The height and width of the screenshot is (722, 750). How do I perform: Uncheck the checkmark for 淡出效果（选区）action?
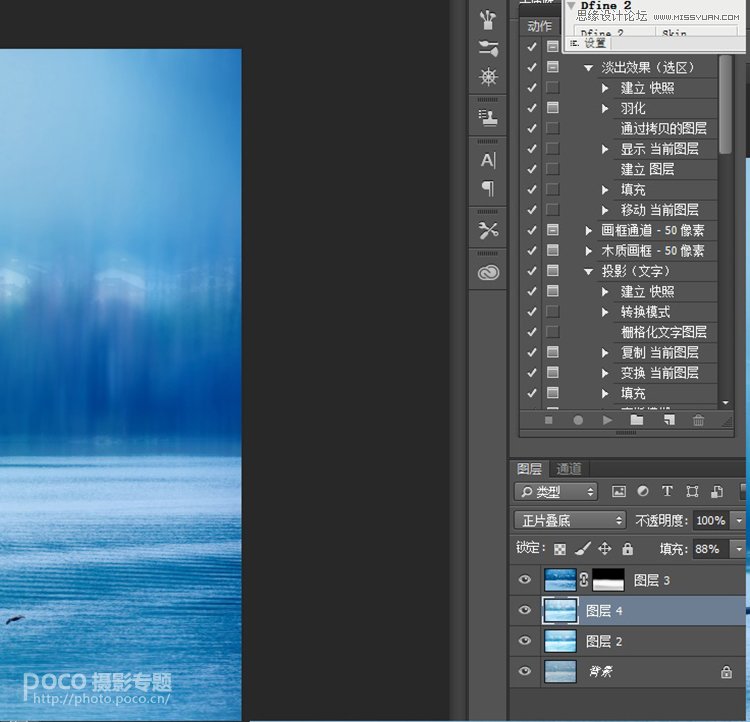click(x=531, y=67)
